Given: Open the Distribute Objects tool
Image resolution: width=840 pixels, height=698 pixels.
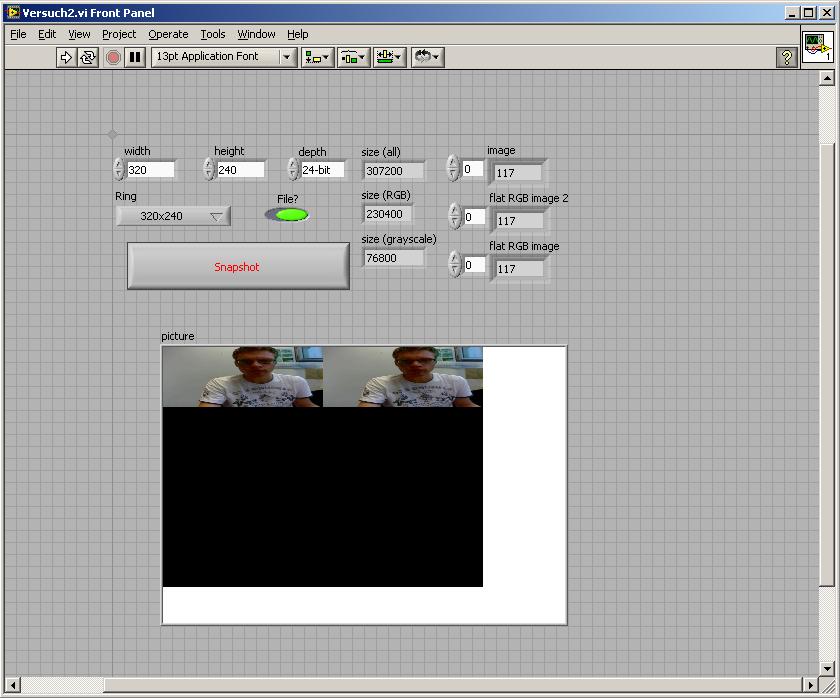Looking at the screenshot, I should 353,57.
